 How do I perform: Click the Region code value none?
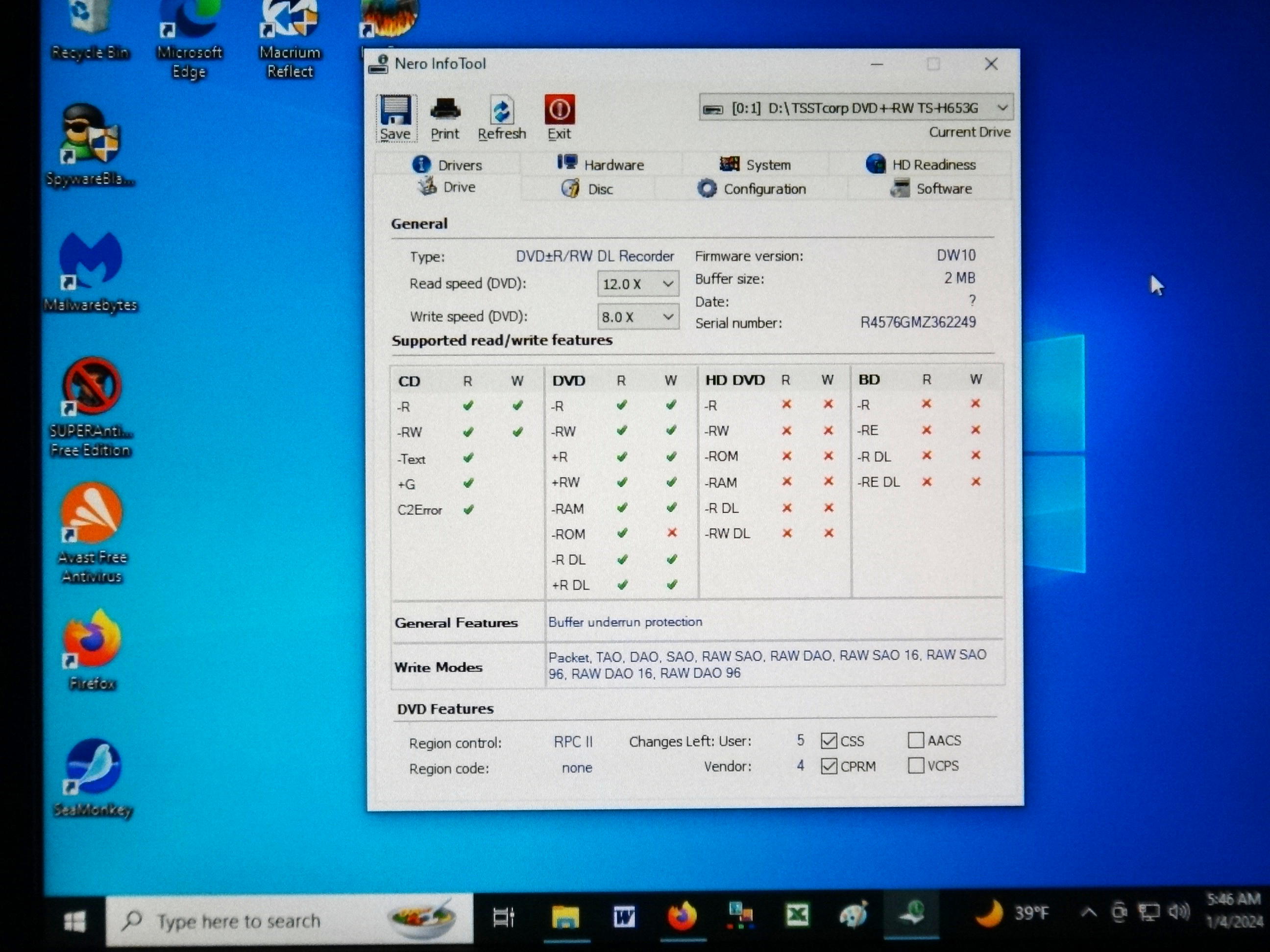[577, 768]
